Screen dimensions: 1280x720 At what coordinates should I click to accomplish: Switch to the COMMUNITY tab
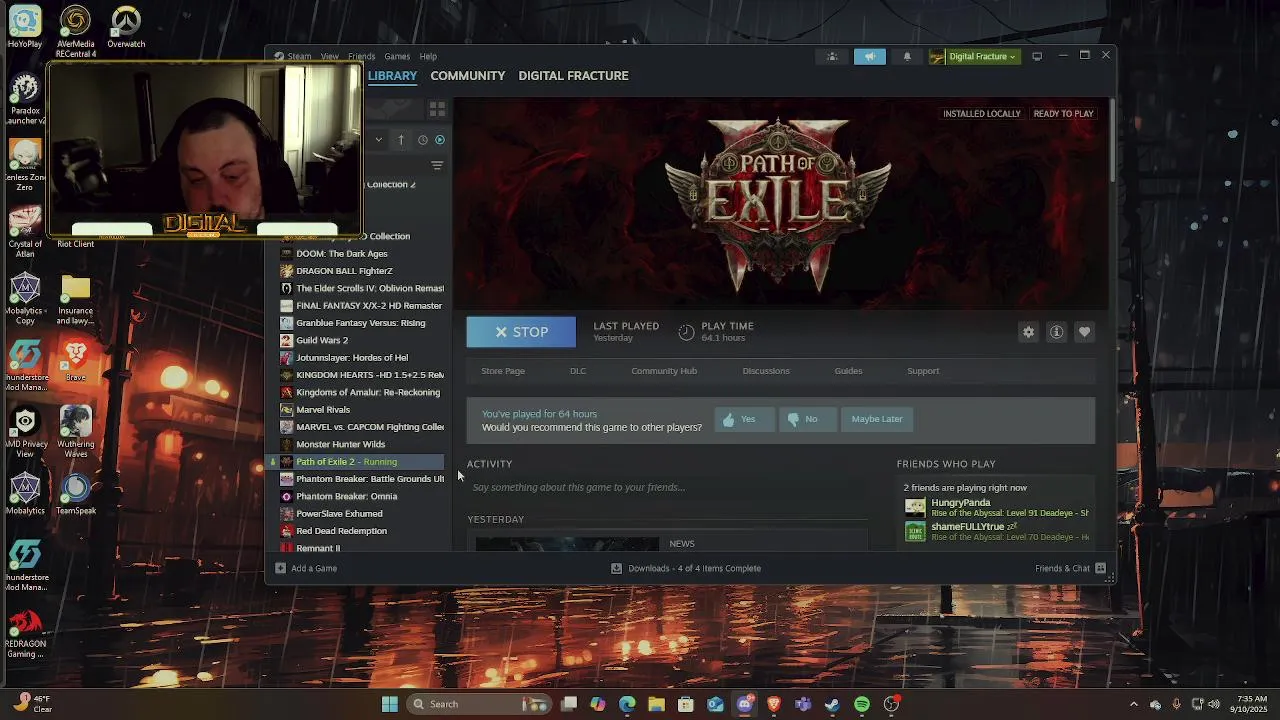click(467, 76)
